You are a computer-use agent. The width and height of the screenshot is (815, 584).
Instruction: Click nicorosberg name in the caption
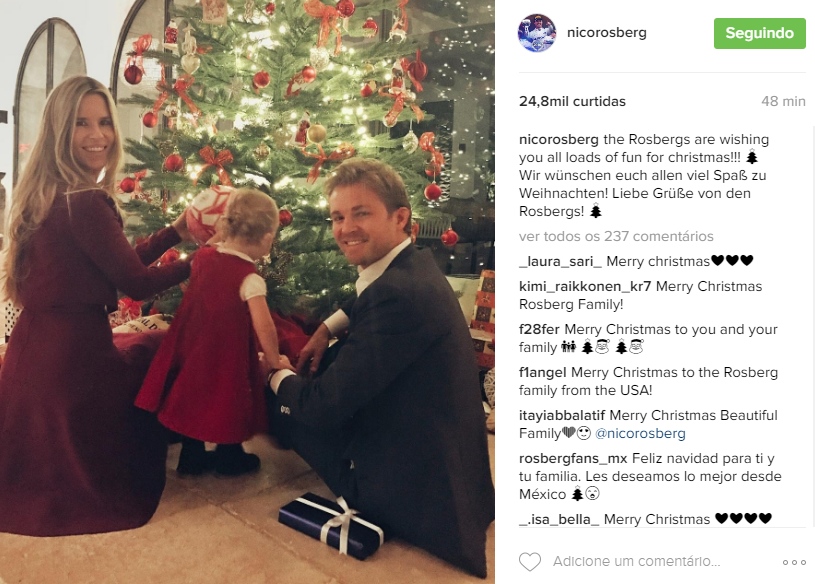pos(559,139)
